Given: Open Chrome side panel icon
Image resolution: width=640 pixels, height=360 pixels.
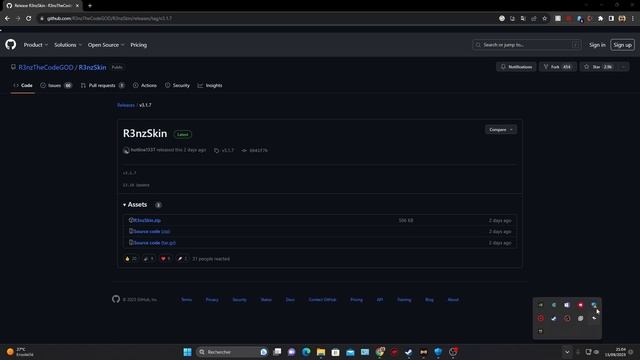Looking at the screenshot, I should [x=611, y=18].
